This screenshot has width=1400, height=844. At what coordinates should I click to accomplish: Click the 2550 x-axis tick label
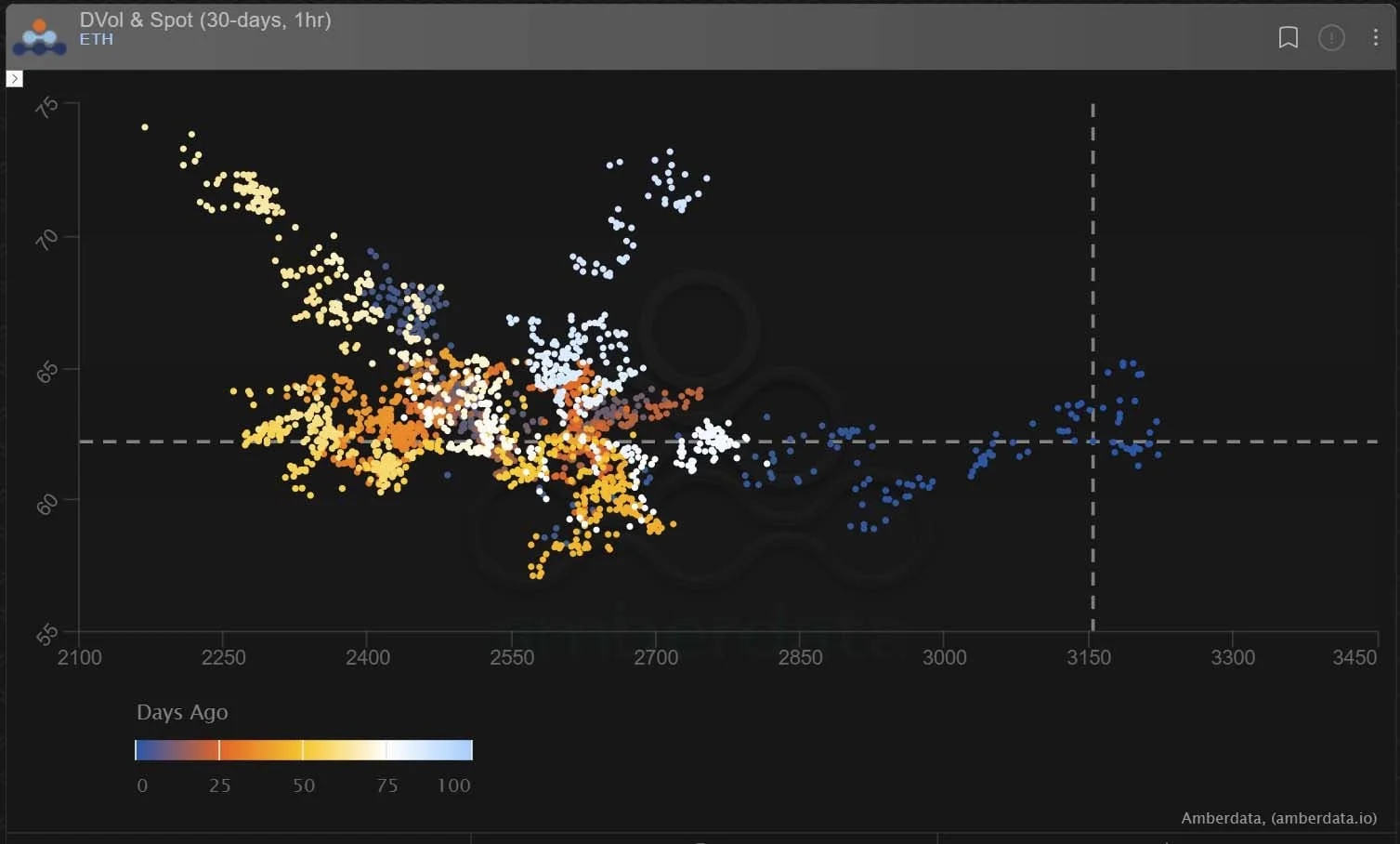click(x=512, y=657)
